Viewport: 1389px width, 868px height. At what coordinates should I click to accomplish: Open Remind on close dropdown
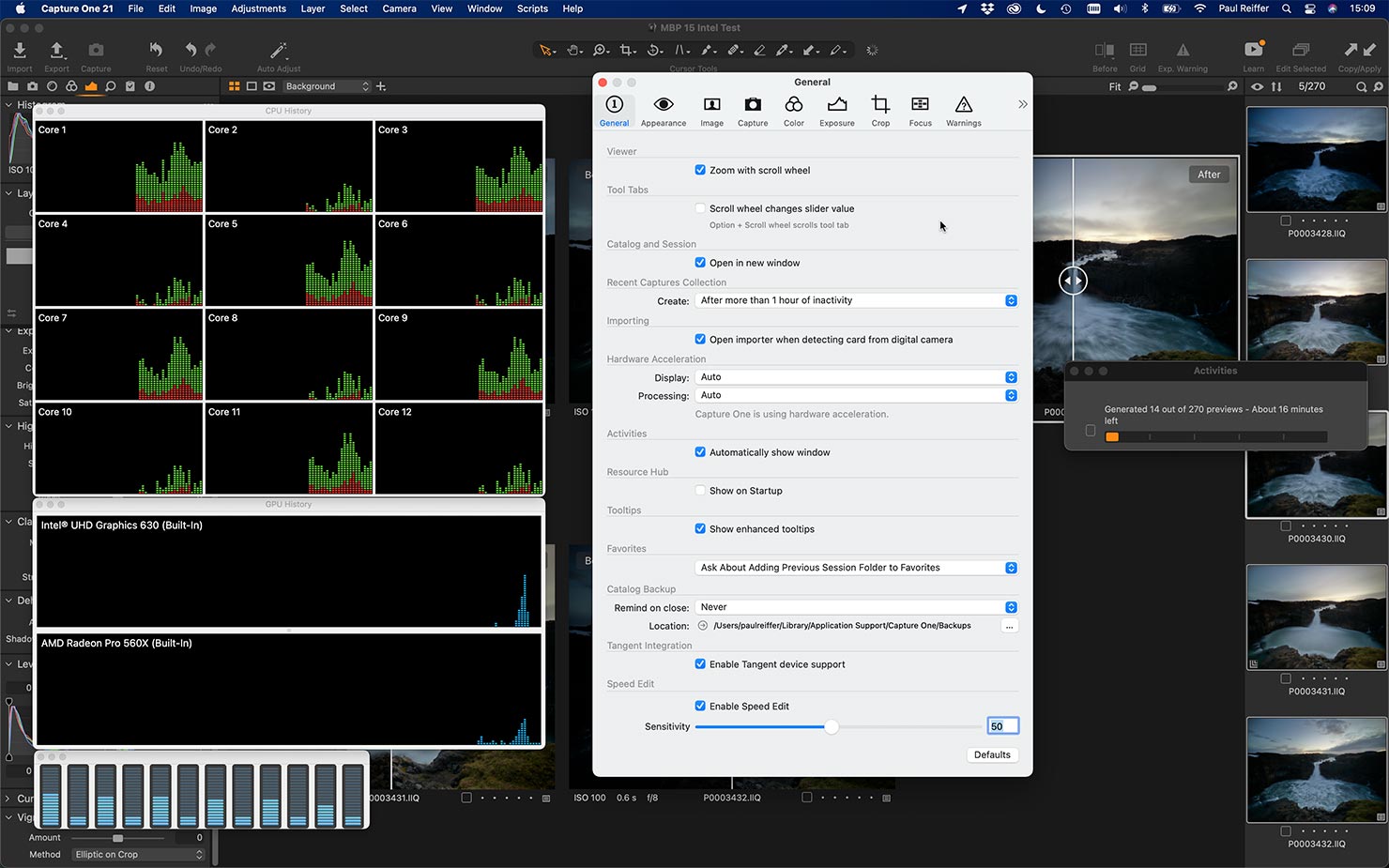point(856,607)
